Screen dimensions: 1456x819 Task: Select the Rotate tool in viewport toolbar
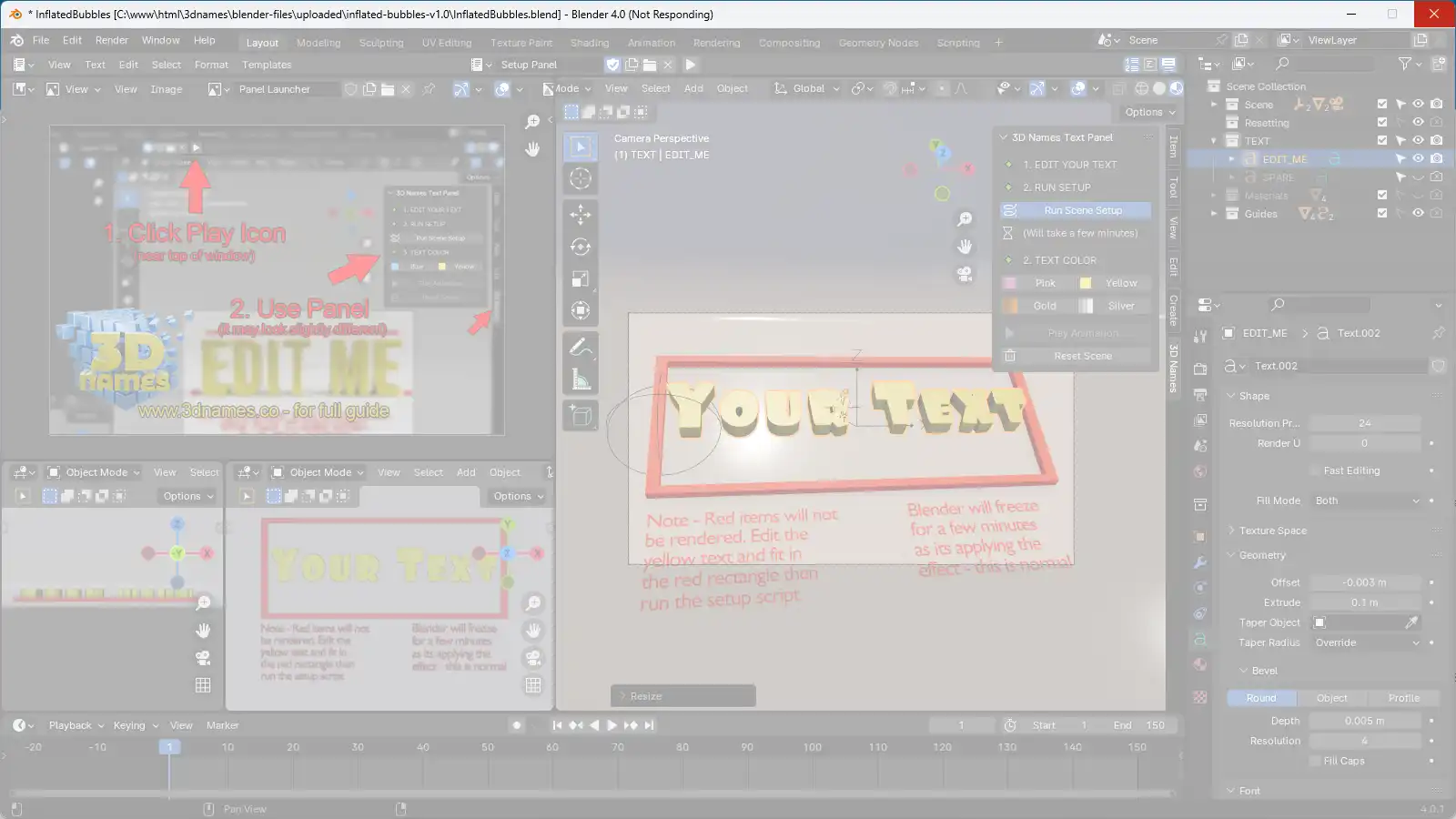pos(581,247)
